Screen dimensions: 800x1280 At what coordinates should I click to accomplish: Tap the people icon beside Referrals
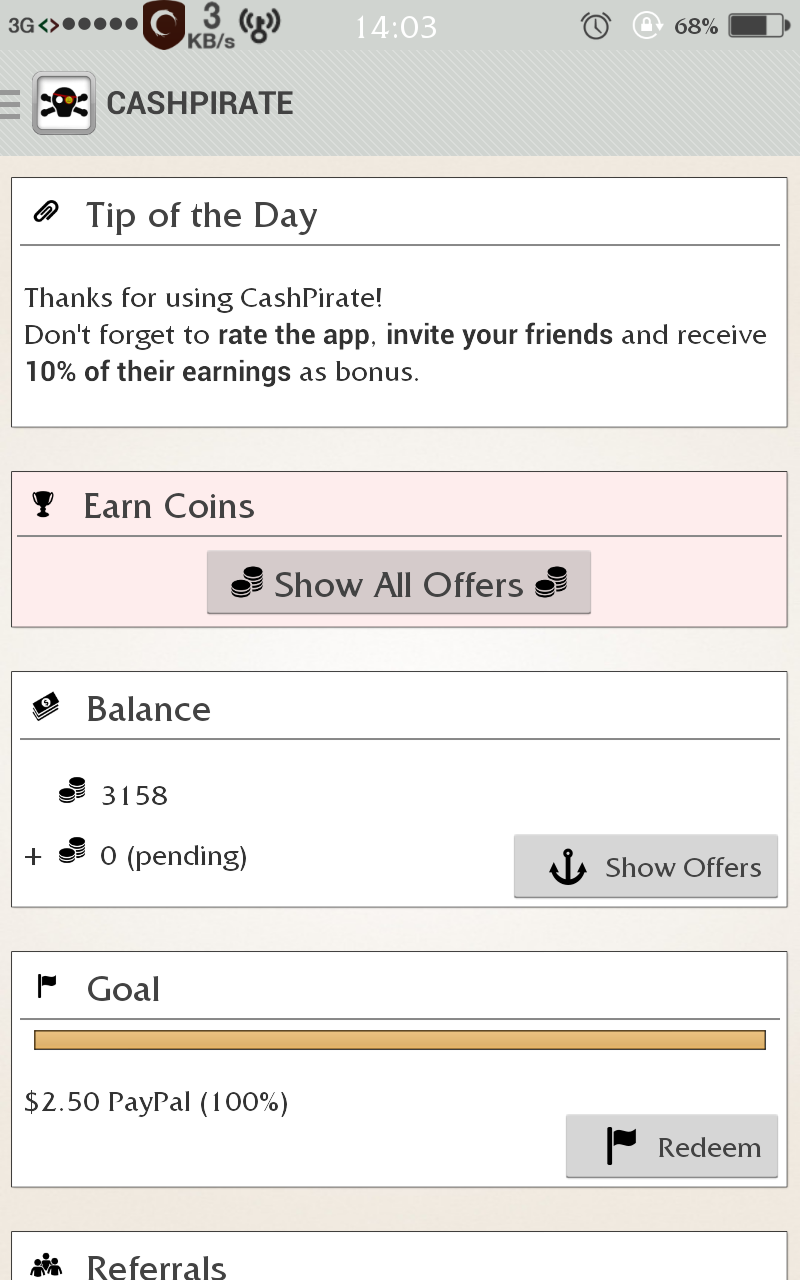click(46, 1267)
